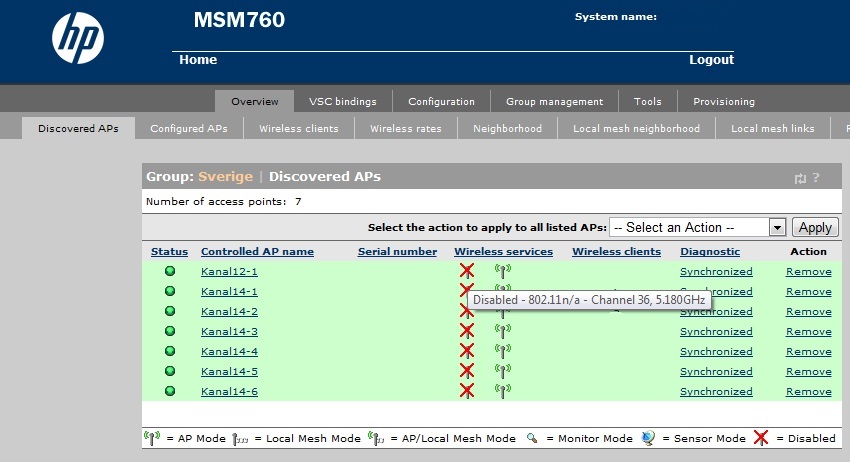Select the Local mesh links sub-tab

pyautogui.click(x=772, y=129)
